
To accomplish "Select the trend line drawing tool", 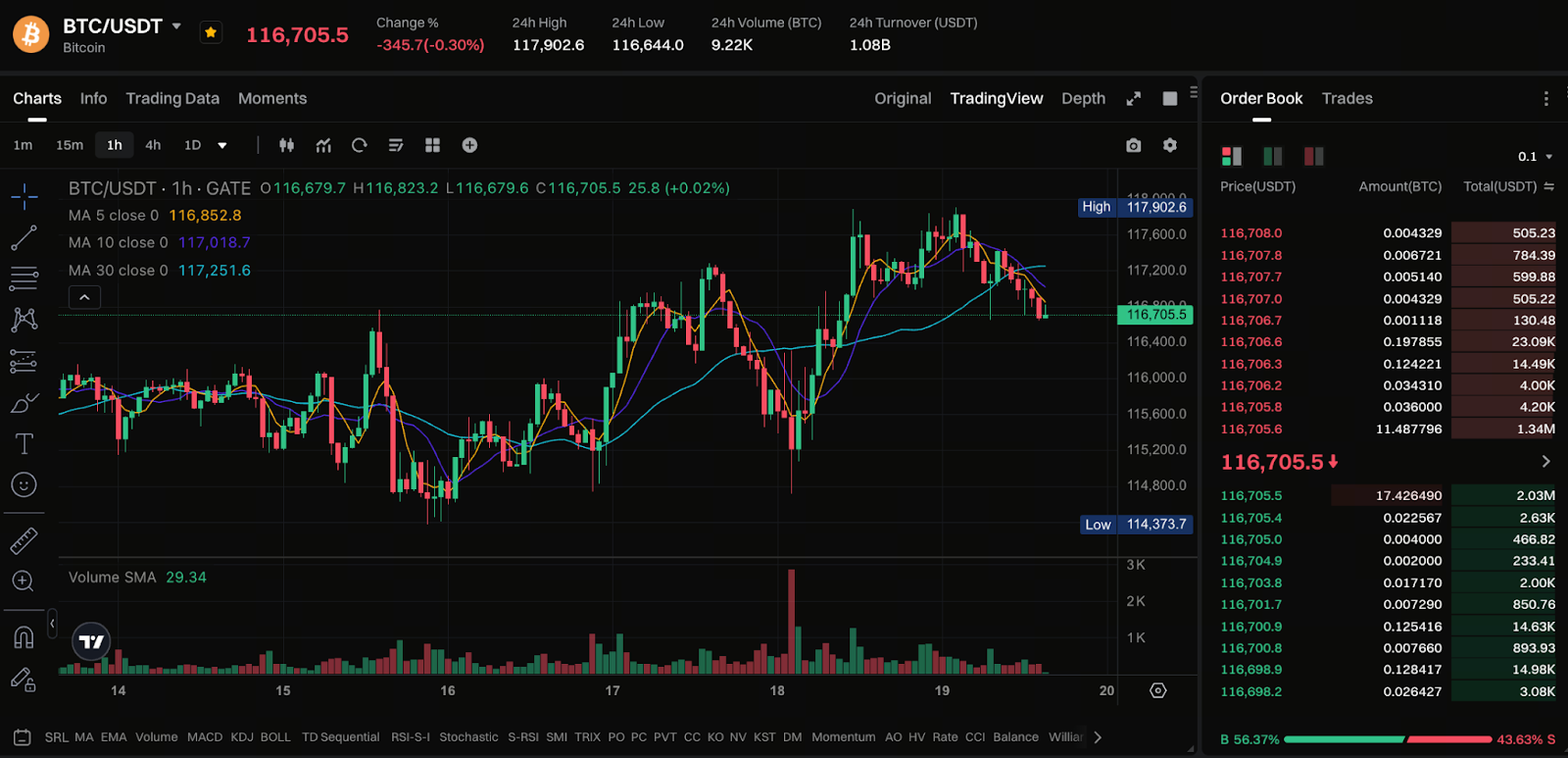I will pos(24,237).
